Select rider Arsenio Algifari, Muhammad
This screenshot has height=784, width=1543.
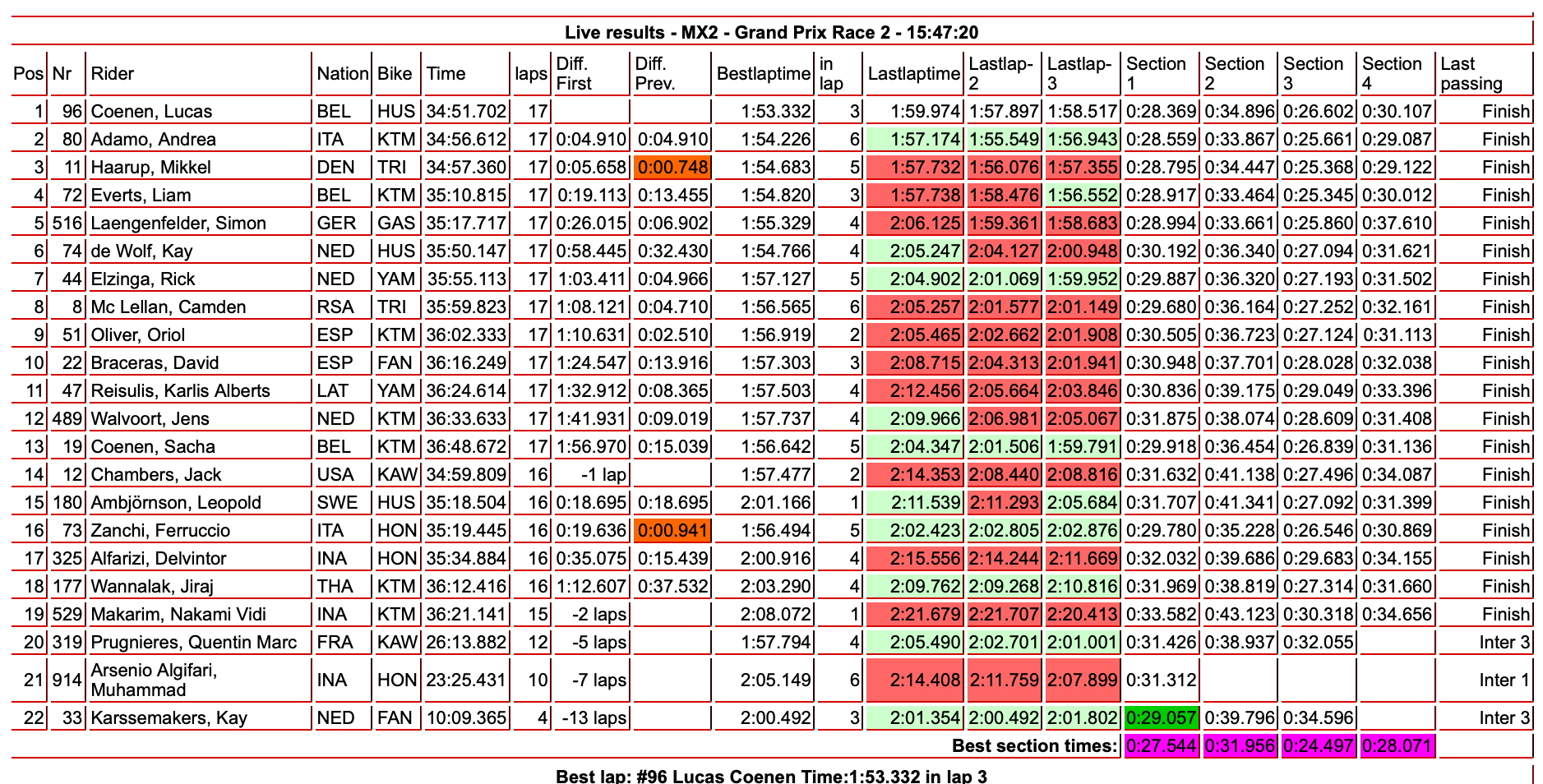click(x=154, y=680)
